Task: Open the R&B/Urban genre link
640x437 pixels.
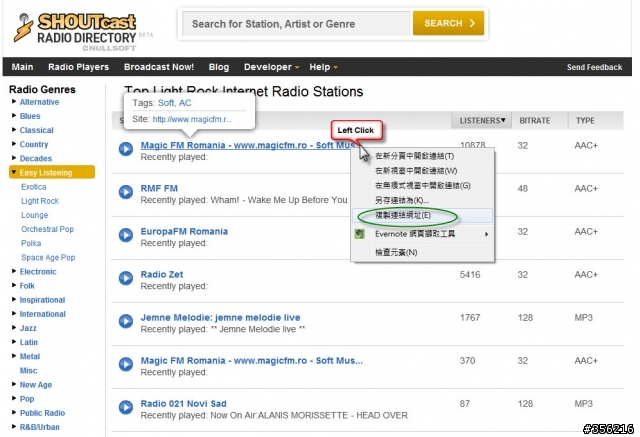Action: (x=40, y=427)
